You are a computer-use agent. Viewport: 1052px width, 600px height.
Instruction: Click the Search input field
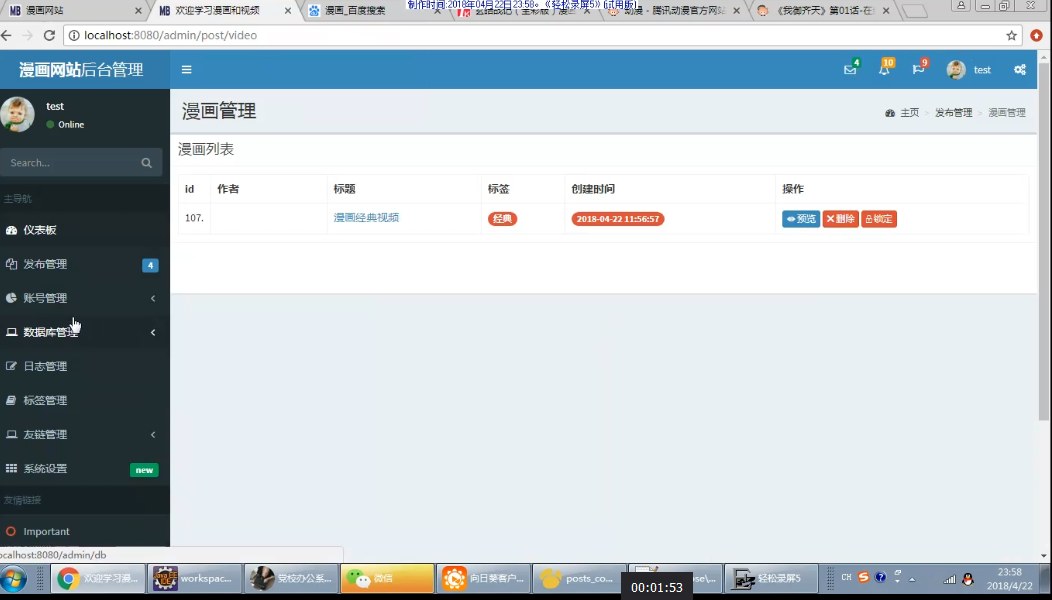pos(71,162)
